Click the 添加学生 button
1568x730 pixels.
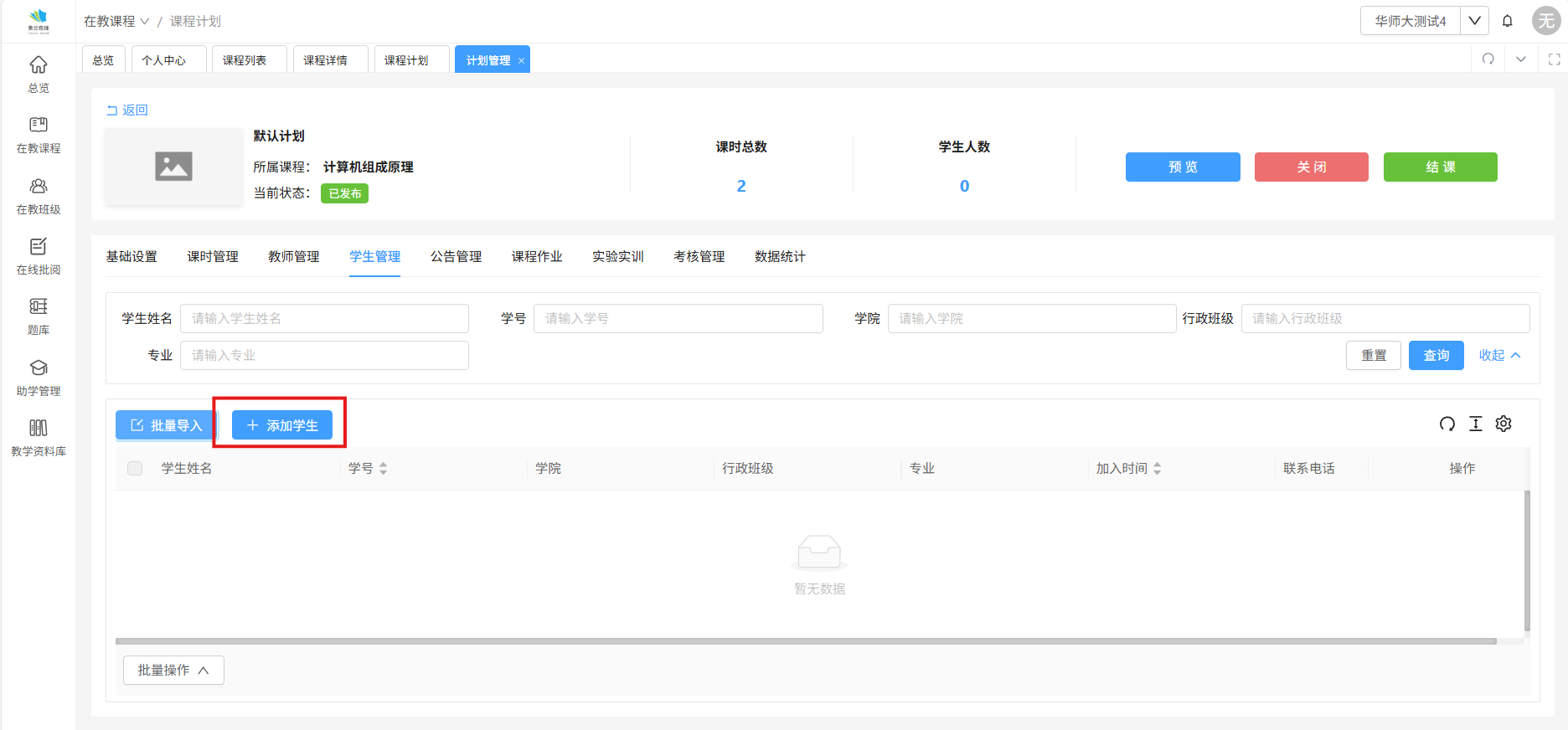point(282,425)
